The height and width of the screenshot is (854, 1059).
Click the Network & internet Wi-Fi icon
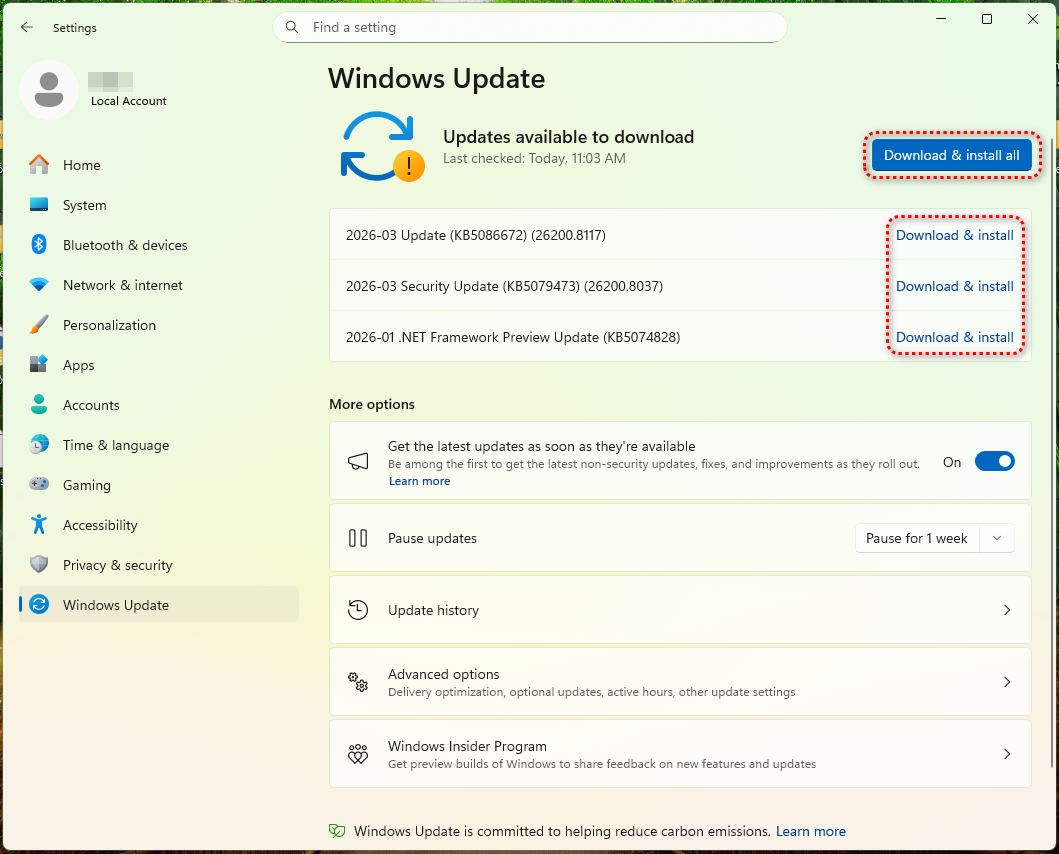tap(39, 285)
